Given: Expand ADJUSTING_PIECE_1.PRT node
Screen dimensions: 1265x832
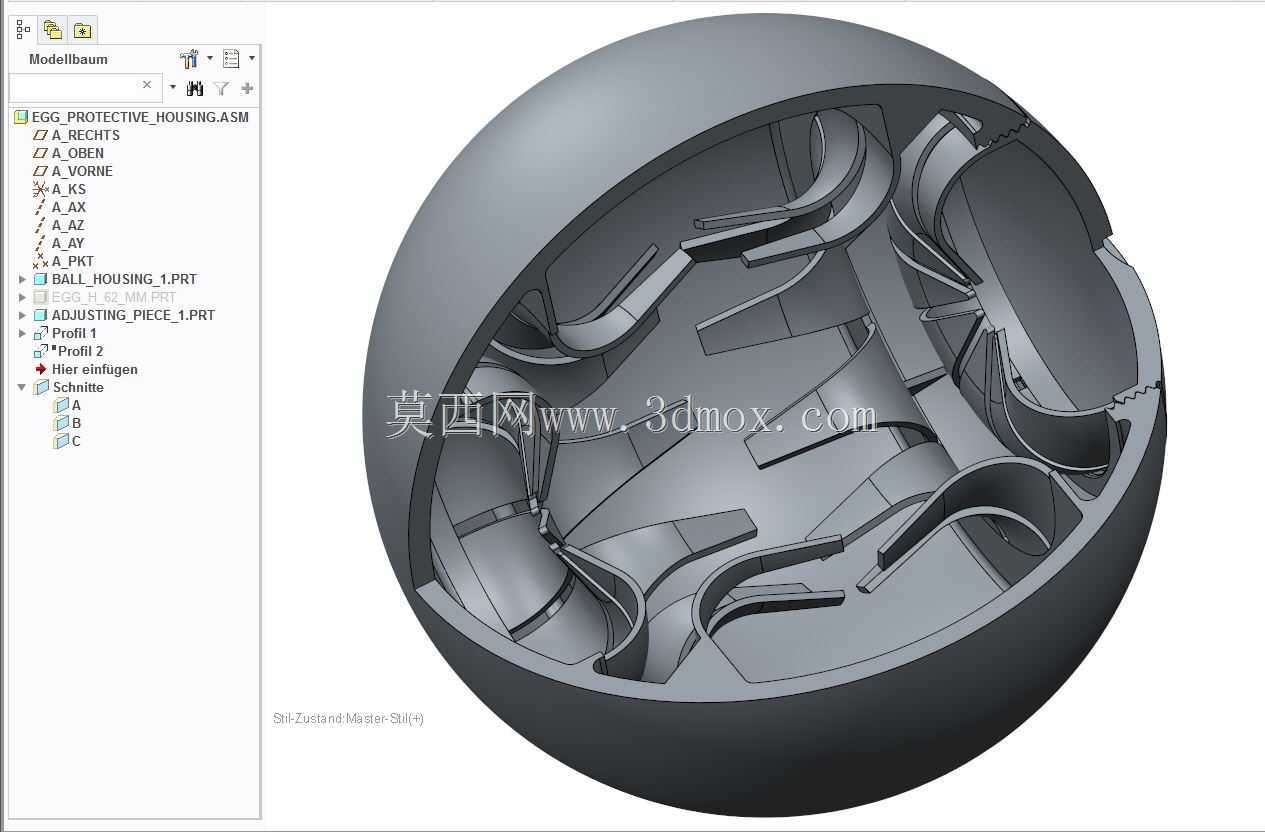Looking at the screenshot, I should coord(23,315).
